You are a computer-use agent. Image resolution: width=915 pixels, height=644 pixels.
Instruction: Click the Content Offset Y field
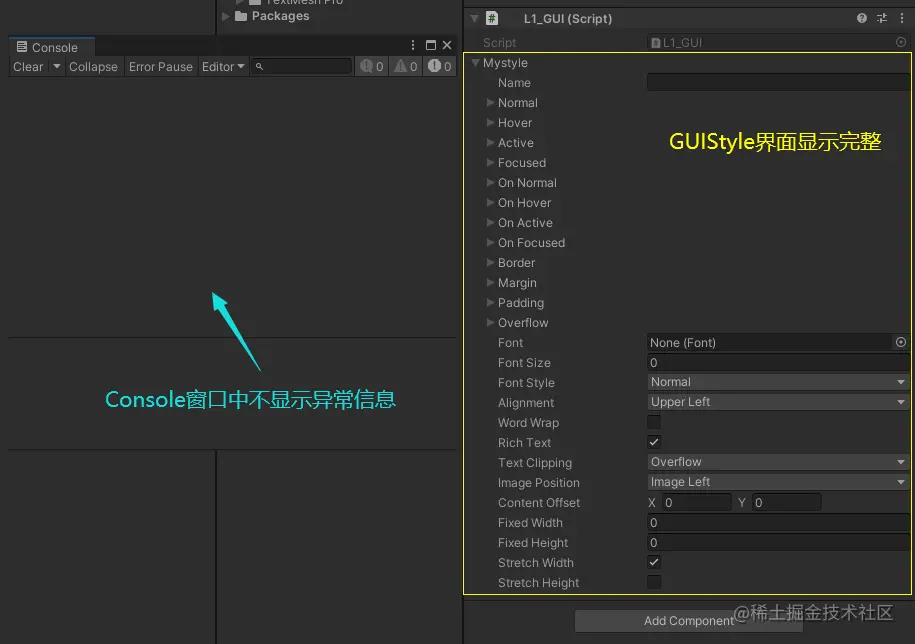tap(787, 502)
